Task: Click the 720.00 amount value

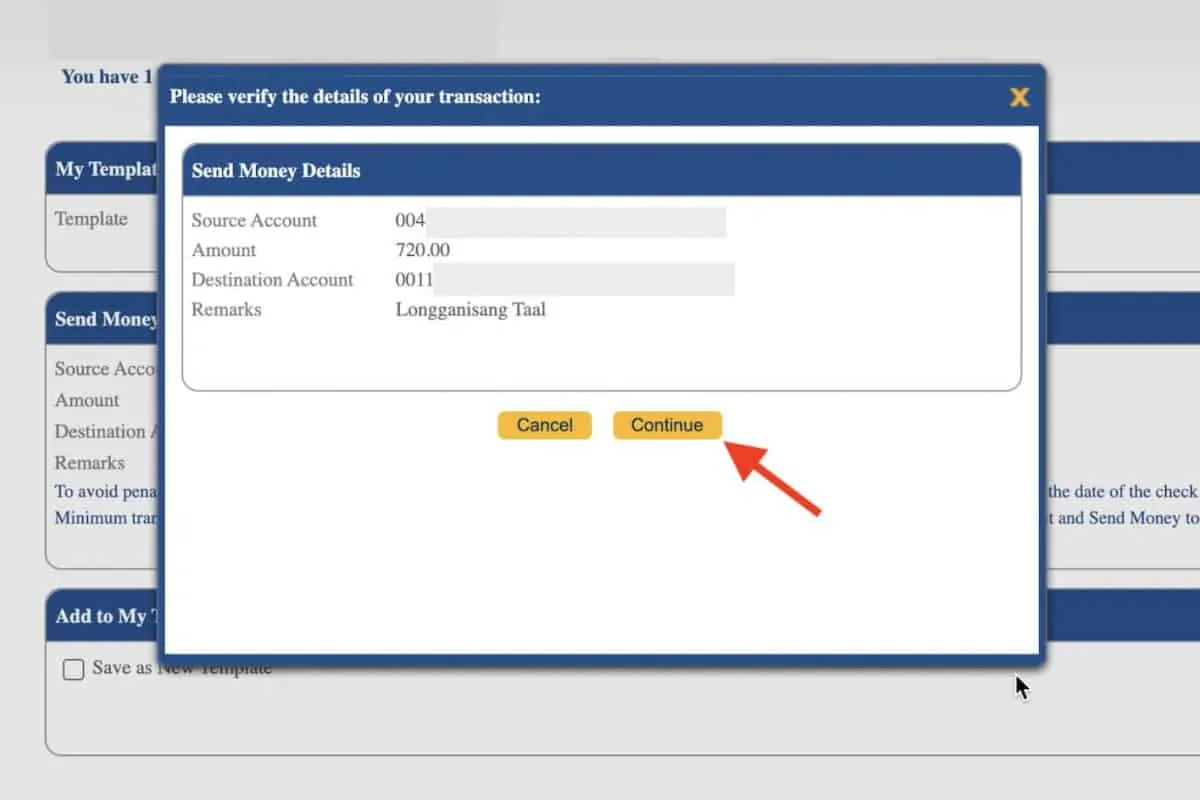Action: [x=423, y=250]
